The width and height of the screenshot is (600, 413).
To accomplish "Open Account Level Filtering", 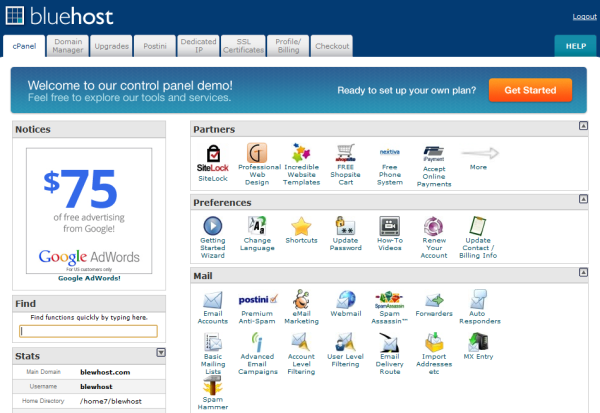I will pyautogui.click(x=302, y=353).
